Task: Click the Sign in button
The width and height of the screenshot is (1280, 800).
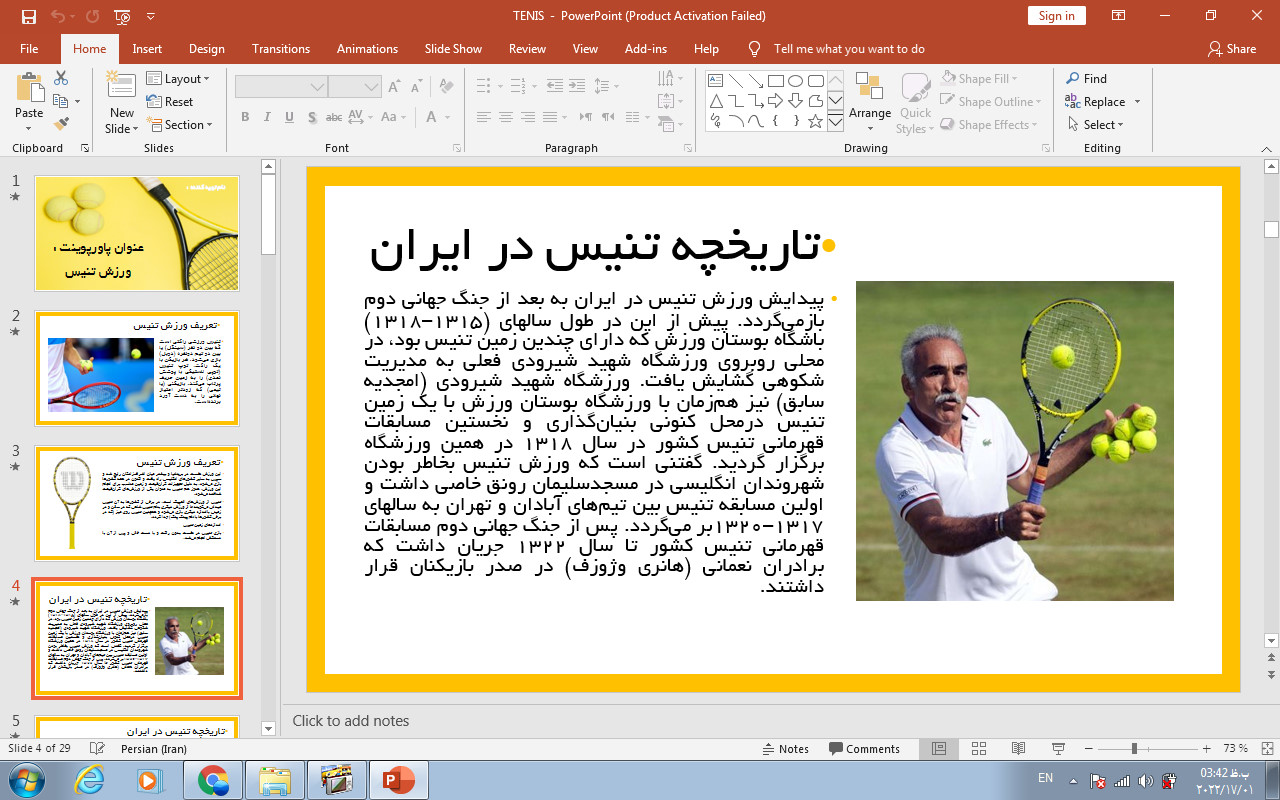Action: click(x=1056, y=16)
